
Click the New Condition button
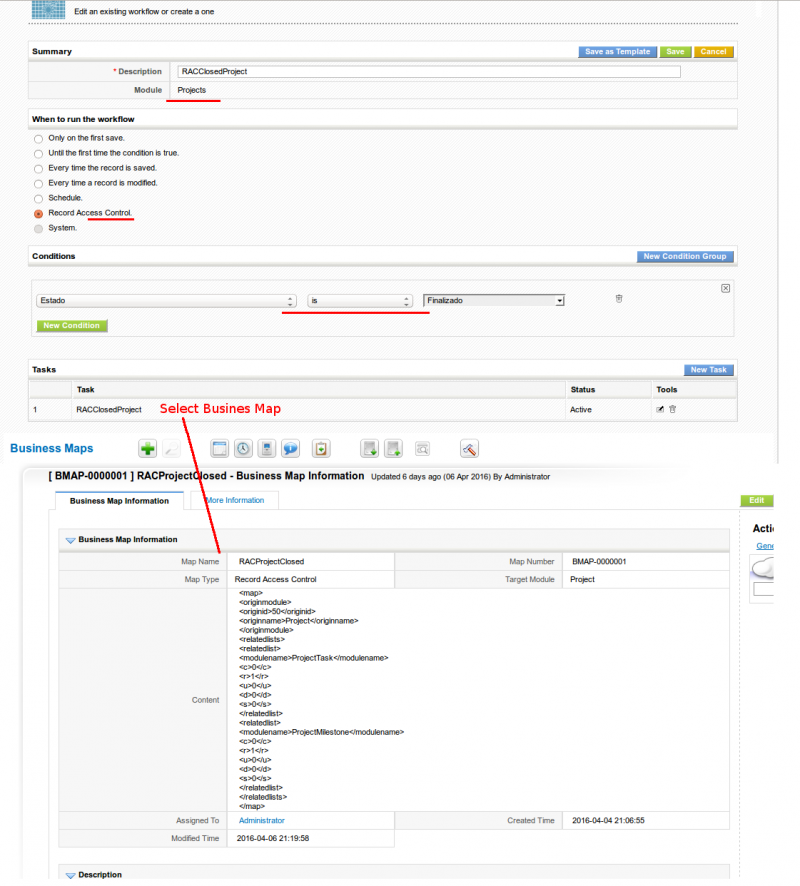coord(72,326)
